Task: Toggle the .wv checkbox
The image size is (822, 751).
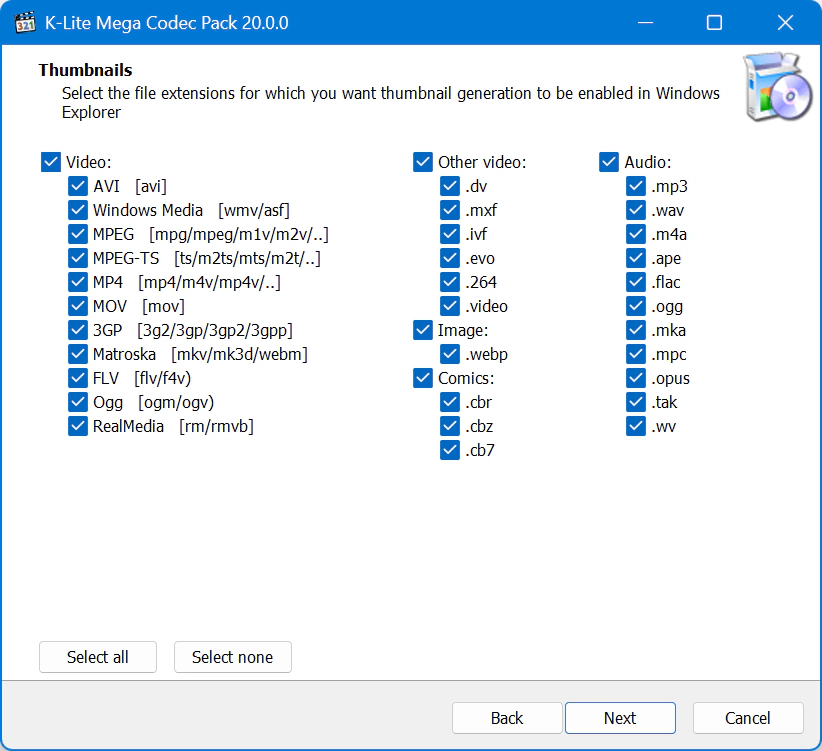Action: (x=636, y=426)
